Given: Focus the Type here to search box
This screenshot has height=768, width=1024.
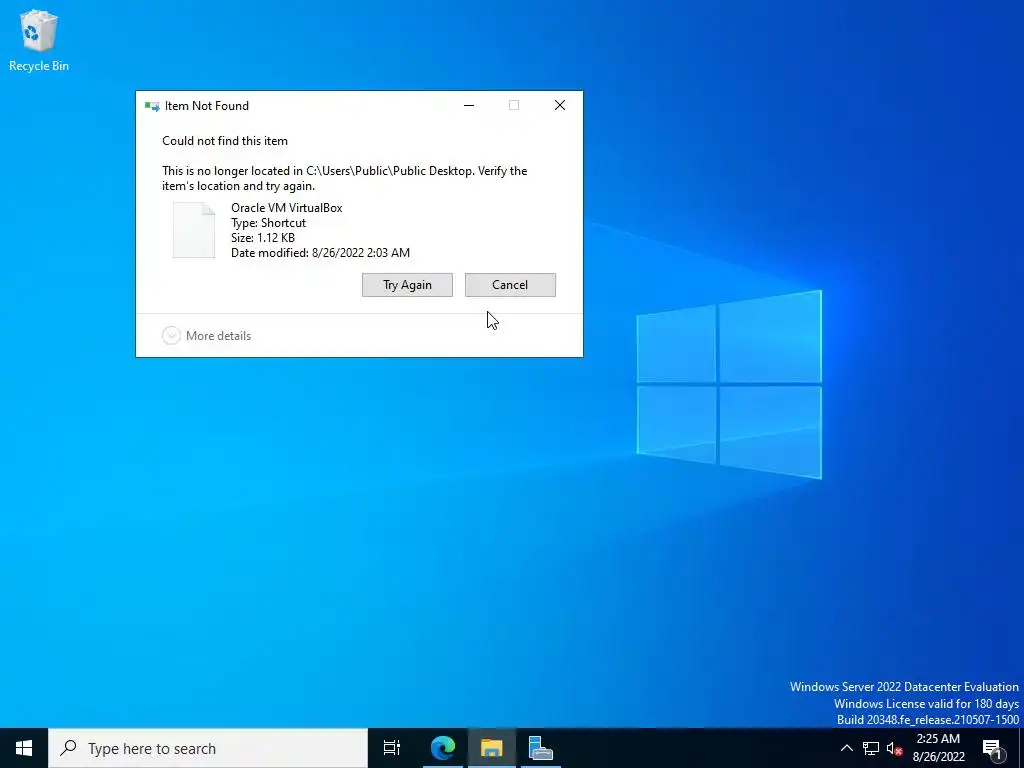Looking at the screenshot, I should point(208,748).
